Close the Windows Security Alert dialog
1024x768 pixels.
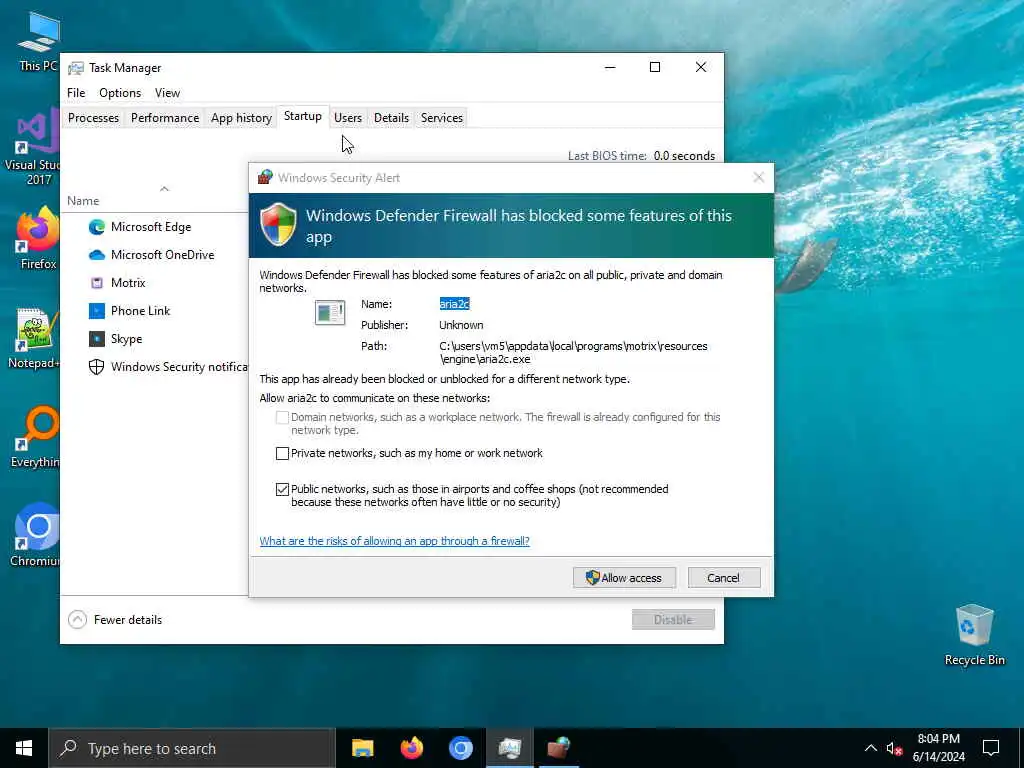coord(758,178)
